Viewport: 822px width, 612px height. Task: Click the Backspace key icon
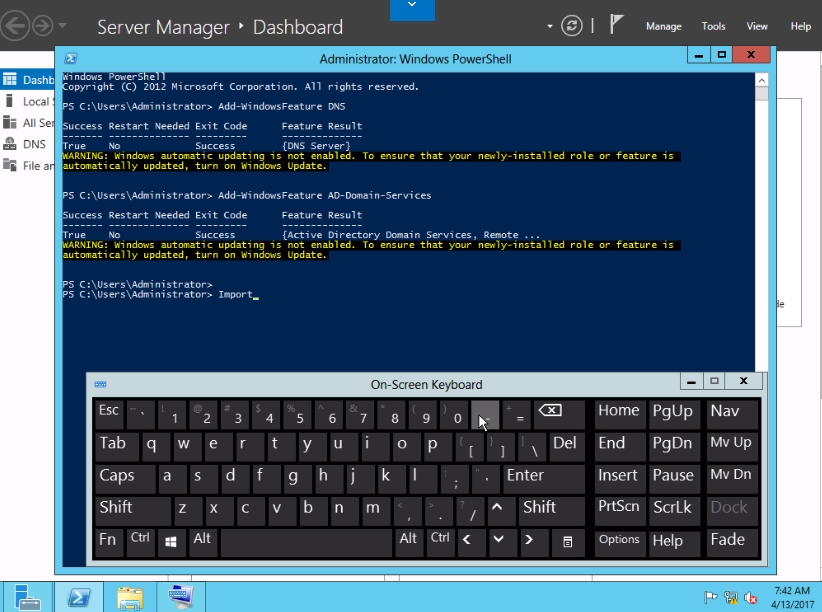coord(559,413)
